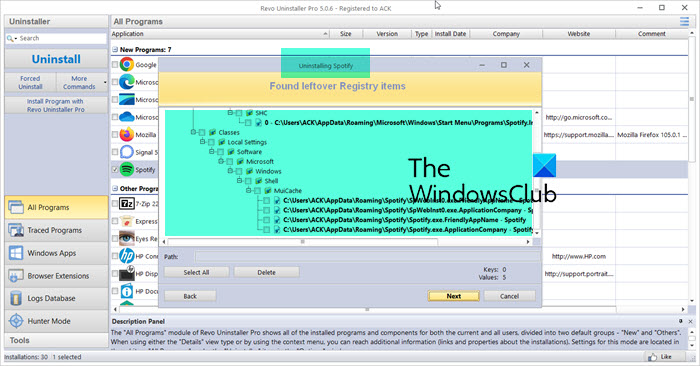Uncheck the Spotify program checkbox

pos(115,170)
